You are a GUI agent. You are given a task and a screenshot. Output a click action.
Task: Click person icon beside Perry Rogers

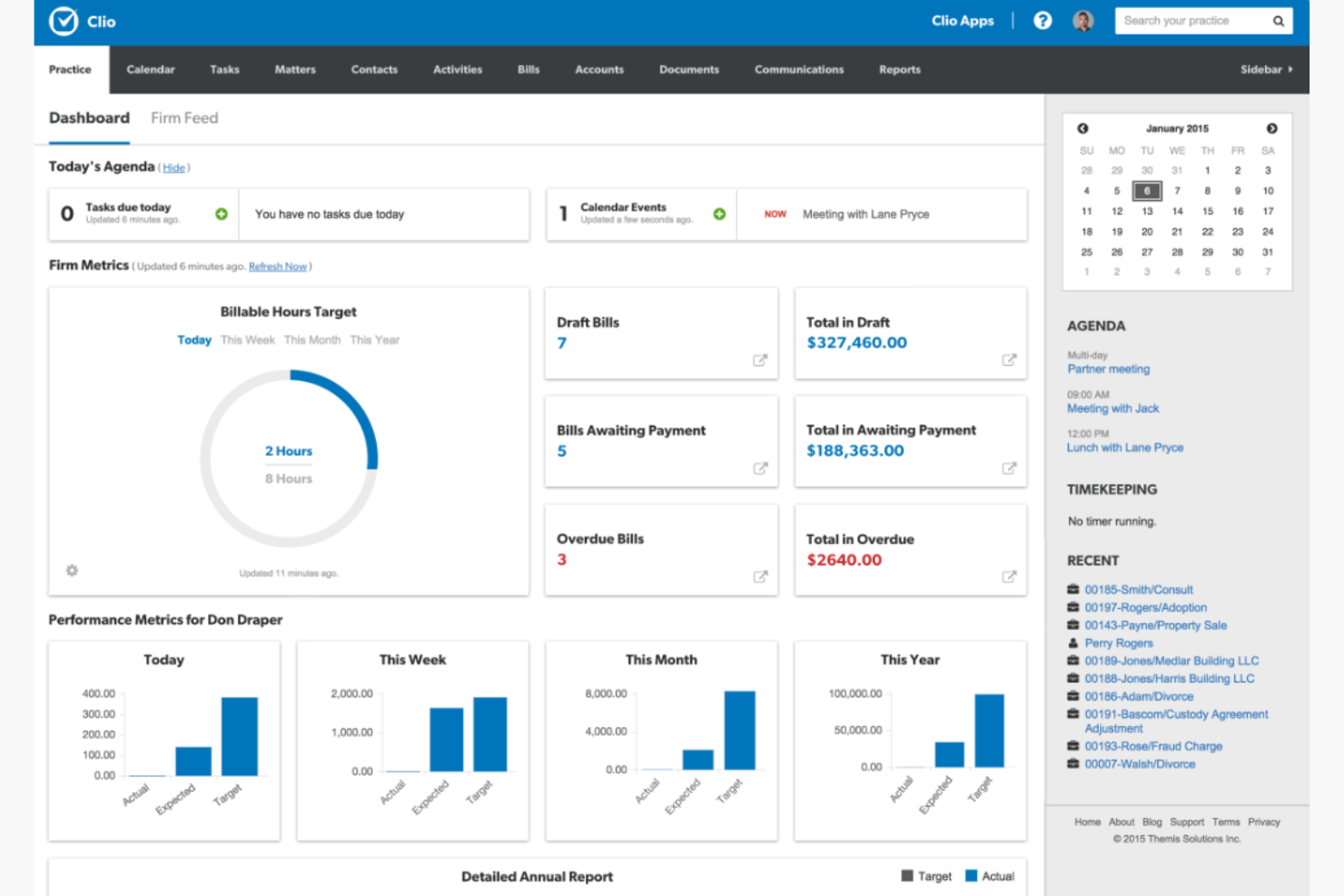1072,643
